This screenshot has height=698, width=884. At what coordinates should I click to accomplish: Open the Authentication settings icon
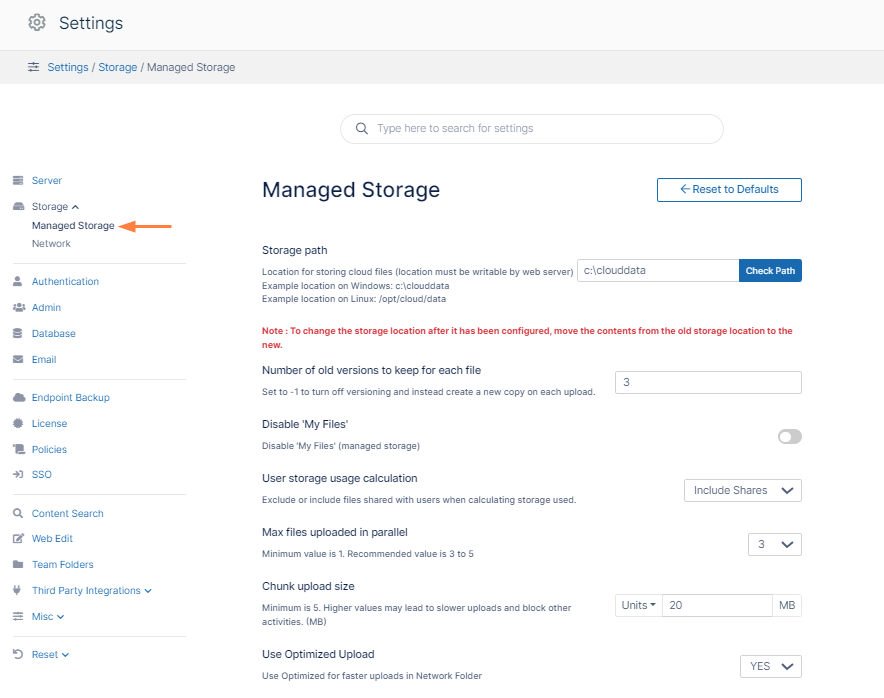click(x=20, y=281)
